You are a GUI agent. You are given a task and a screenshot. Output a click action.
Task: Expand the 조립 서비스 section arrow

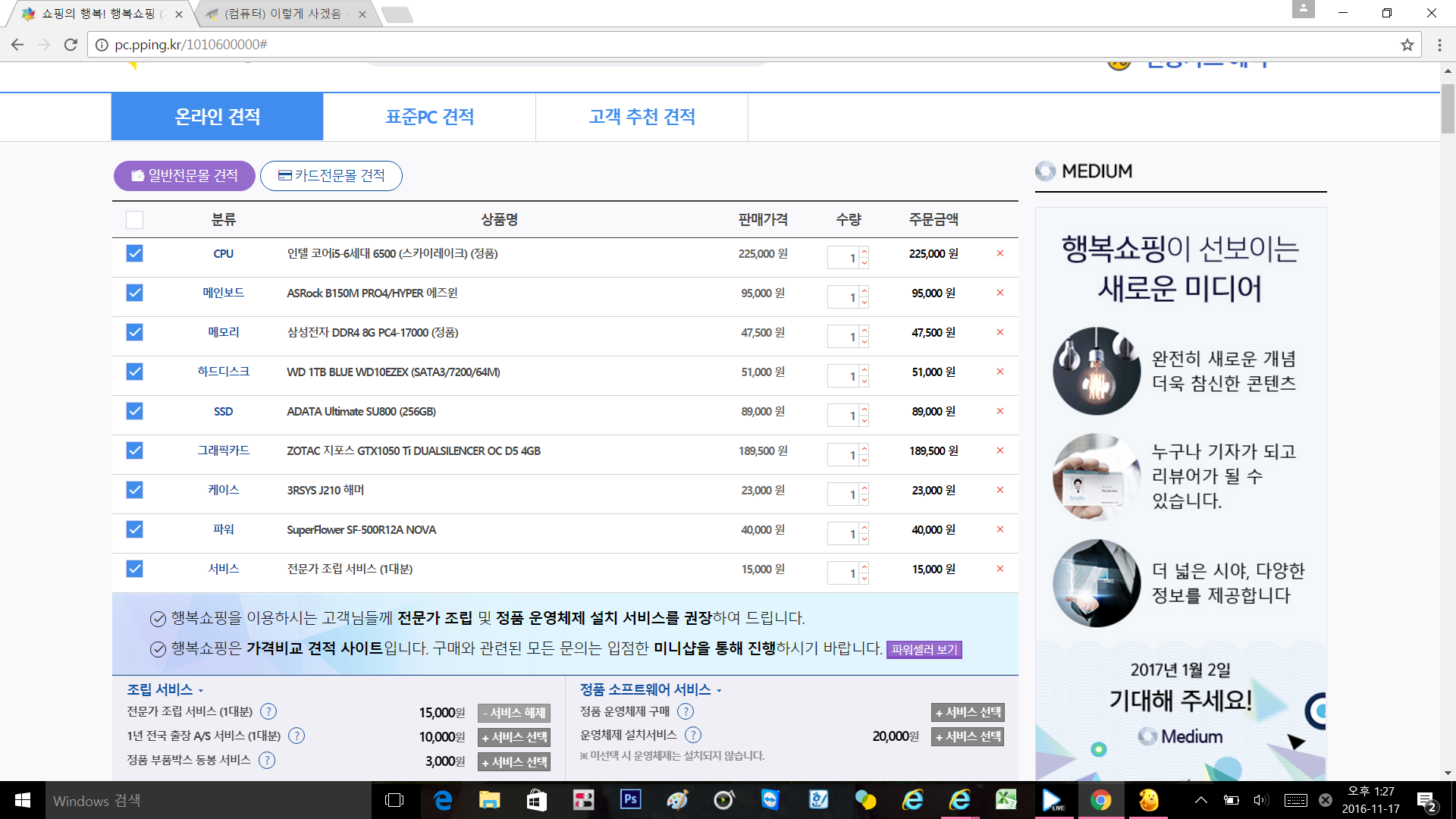click(x=201, y=691)
